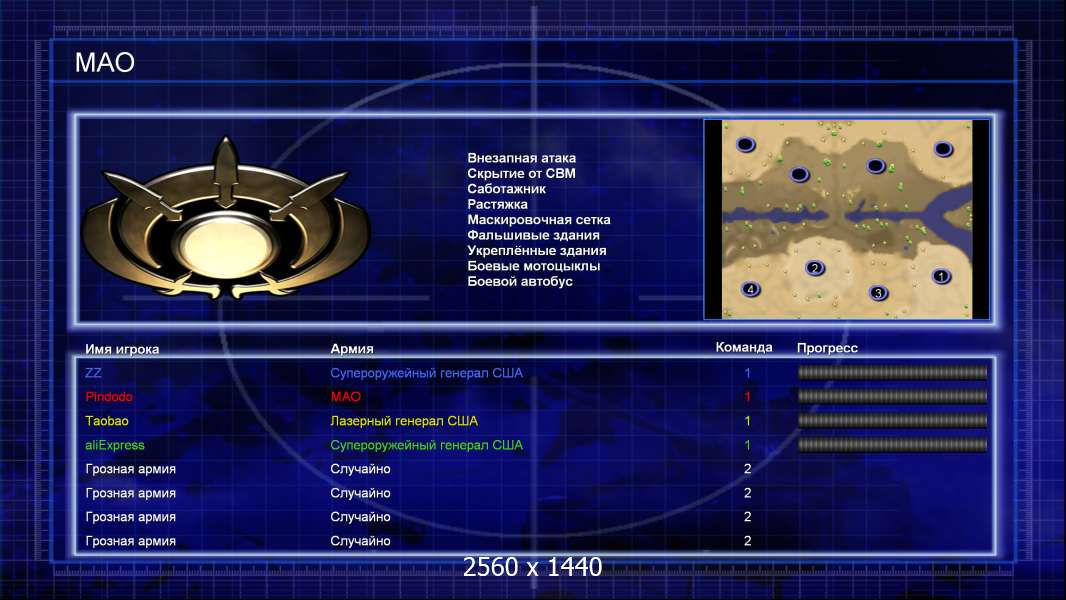The width and height of the screenshot is (1066, 600).
Task: Click the loading progress bar for Taobao
Action: (x=892, y=421)
